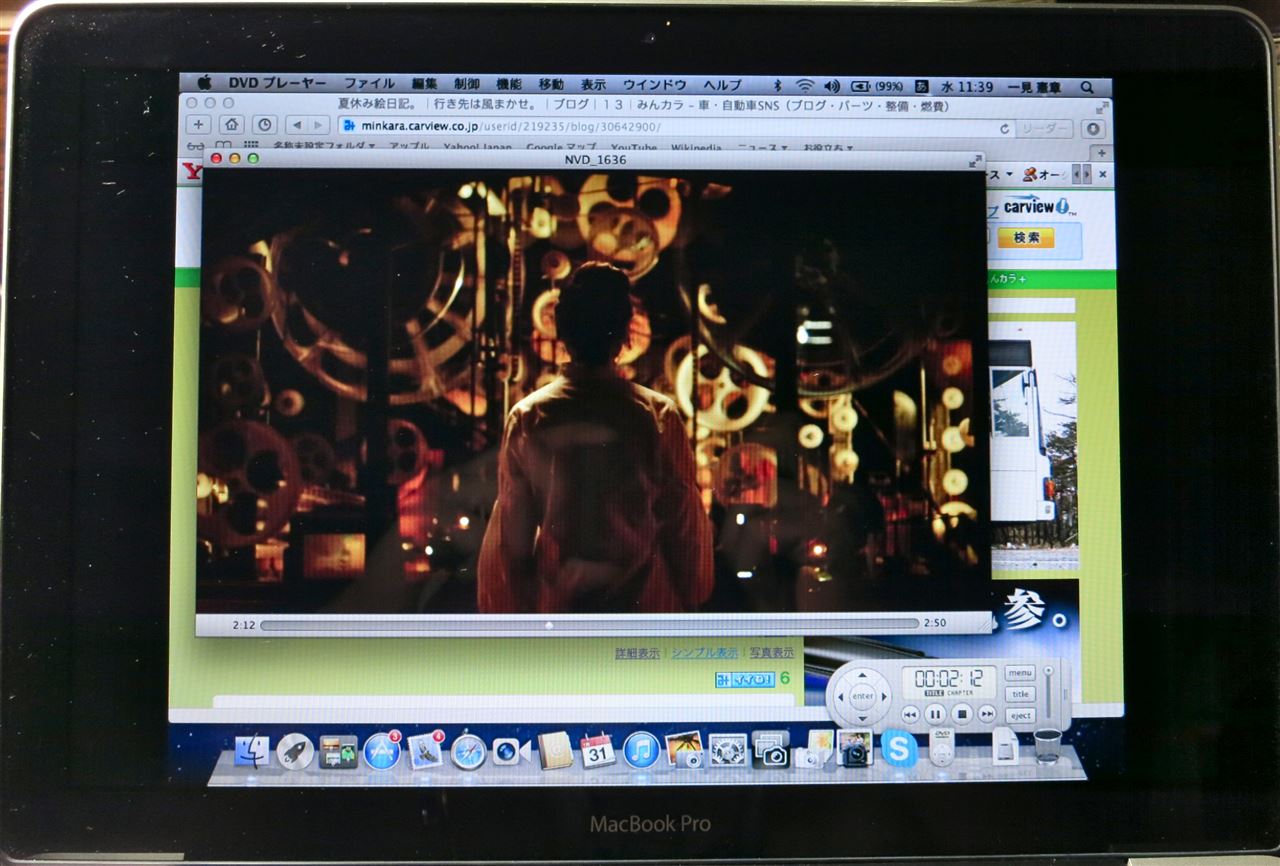Open iCal calendar from the Dock

point(598,750)
